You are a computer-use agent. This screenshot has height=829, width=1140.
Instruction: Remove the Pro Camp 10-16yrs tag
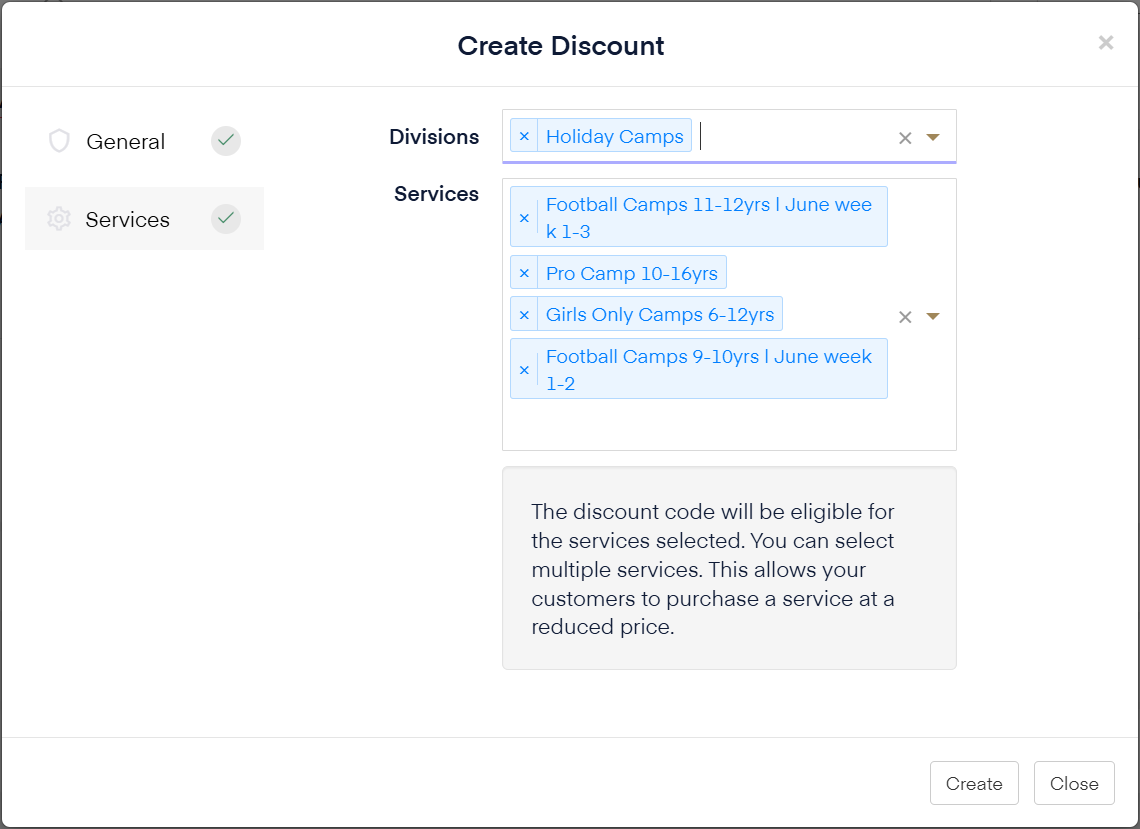(x=524, y=273)
